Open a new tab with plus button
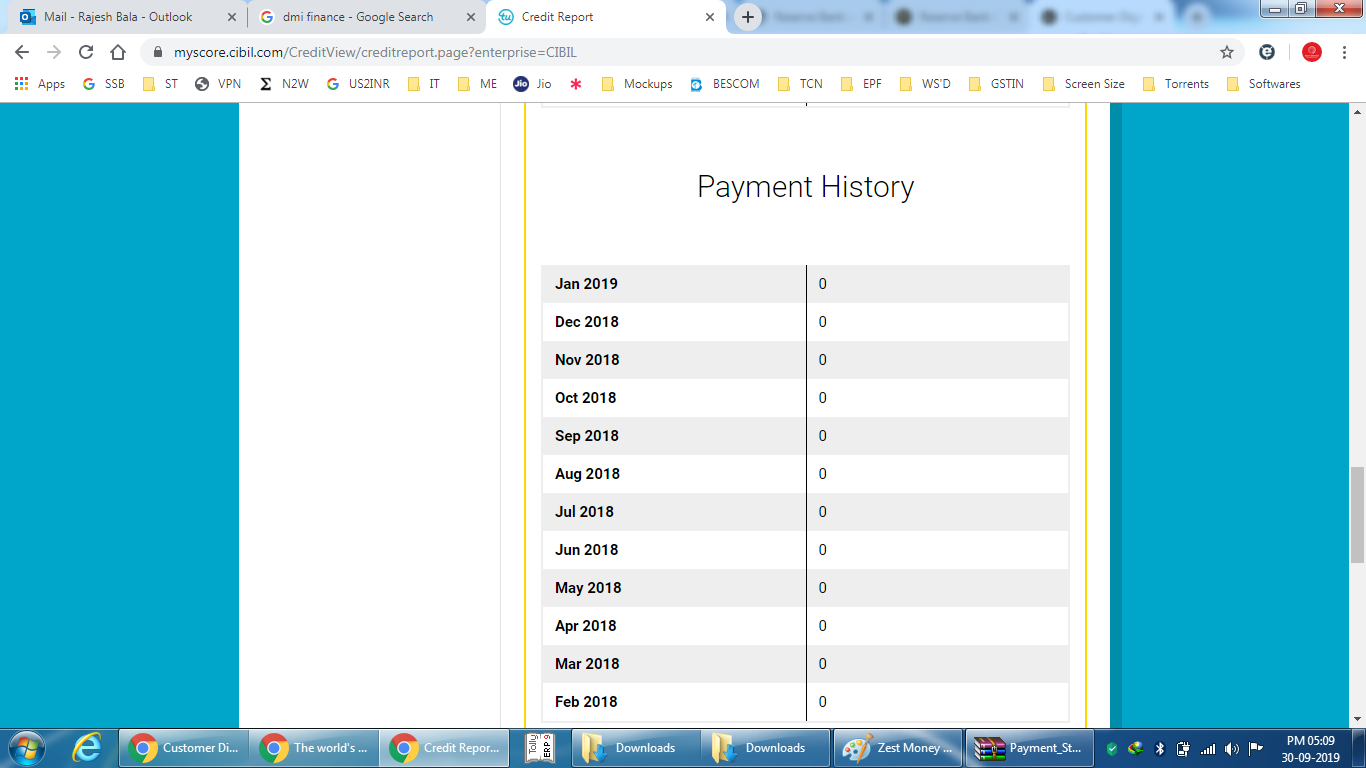Image resolution: width=1366 pixels, height=768 pixels. [748, 17]
